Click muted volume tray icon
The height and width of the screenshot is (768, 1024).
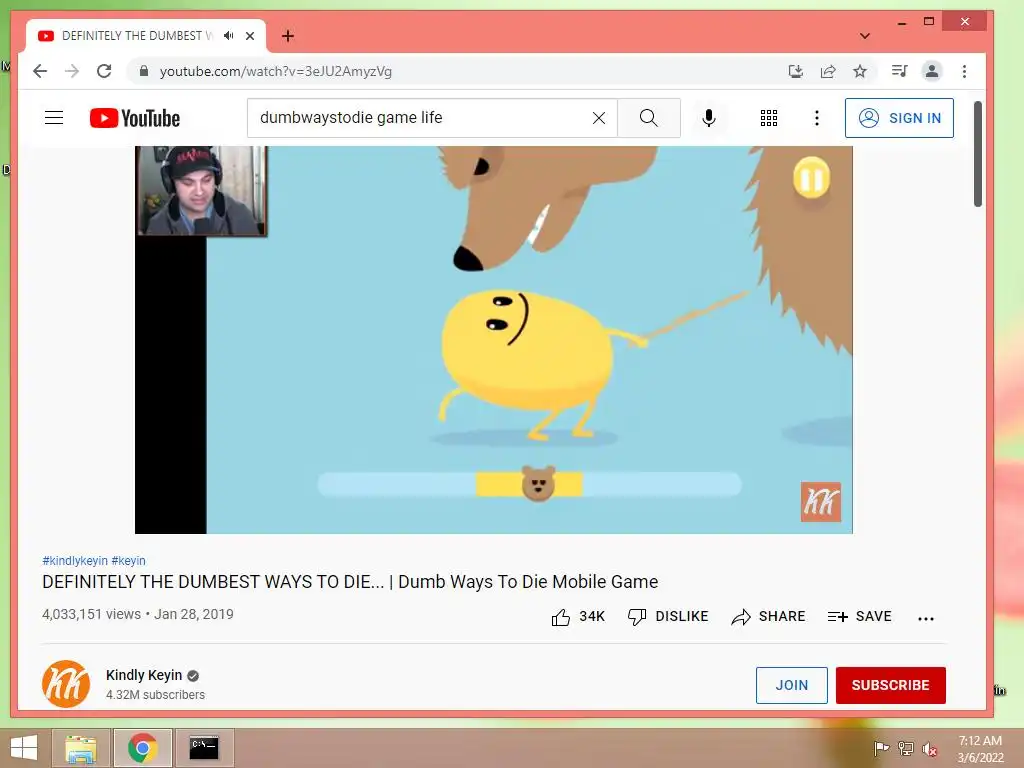point(930,749)
